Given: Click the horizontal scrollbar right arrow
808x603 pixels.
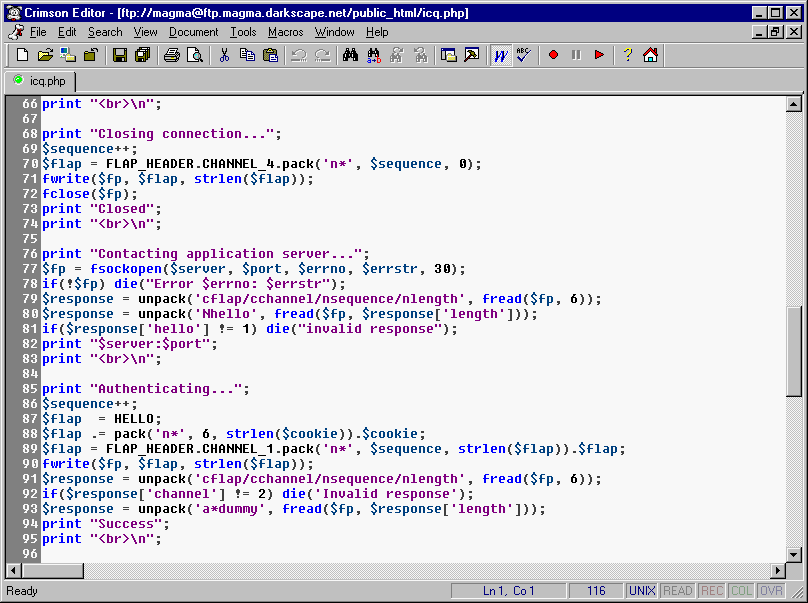Looking at the screenshot, I should coord(778,571).
